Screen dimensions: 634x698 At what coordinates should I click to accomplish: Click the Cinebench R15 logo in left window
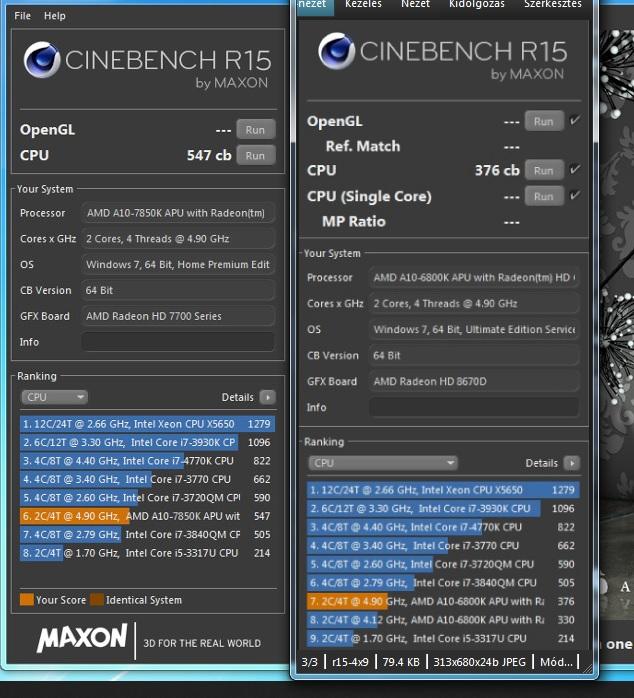pyautogui.click(x=147, y=63)
